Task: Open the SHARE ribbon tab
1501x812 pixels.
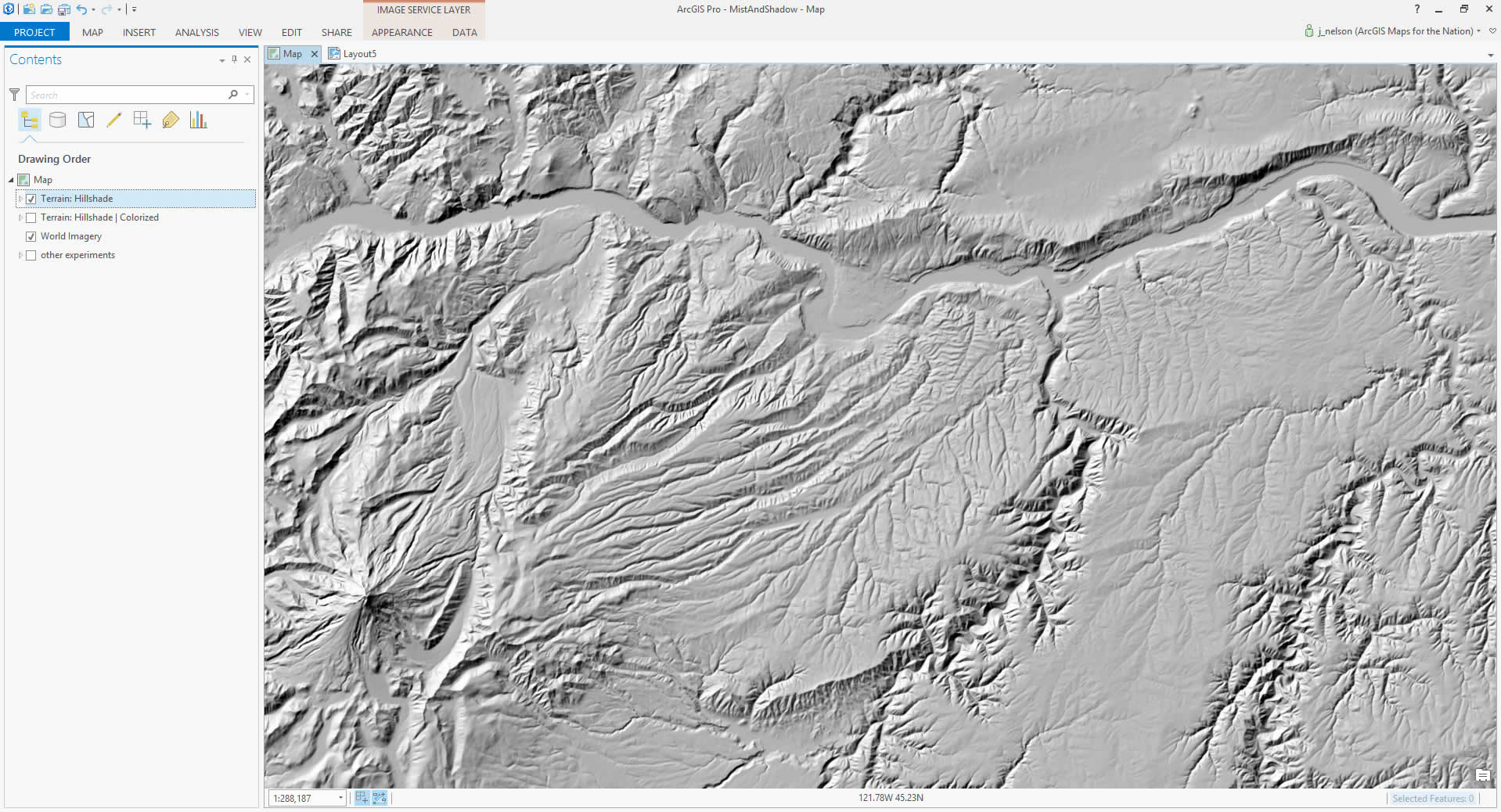Action: (x=337, y=32)
